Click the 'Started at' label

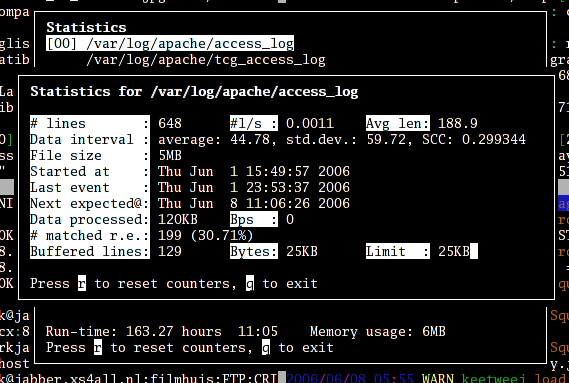(x=90, y=171)
